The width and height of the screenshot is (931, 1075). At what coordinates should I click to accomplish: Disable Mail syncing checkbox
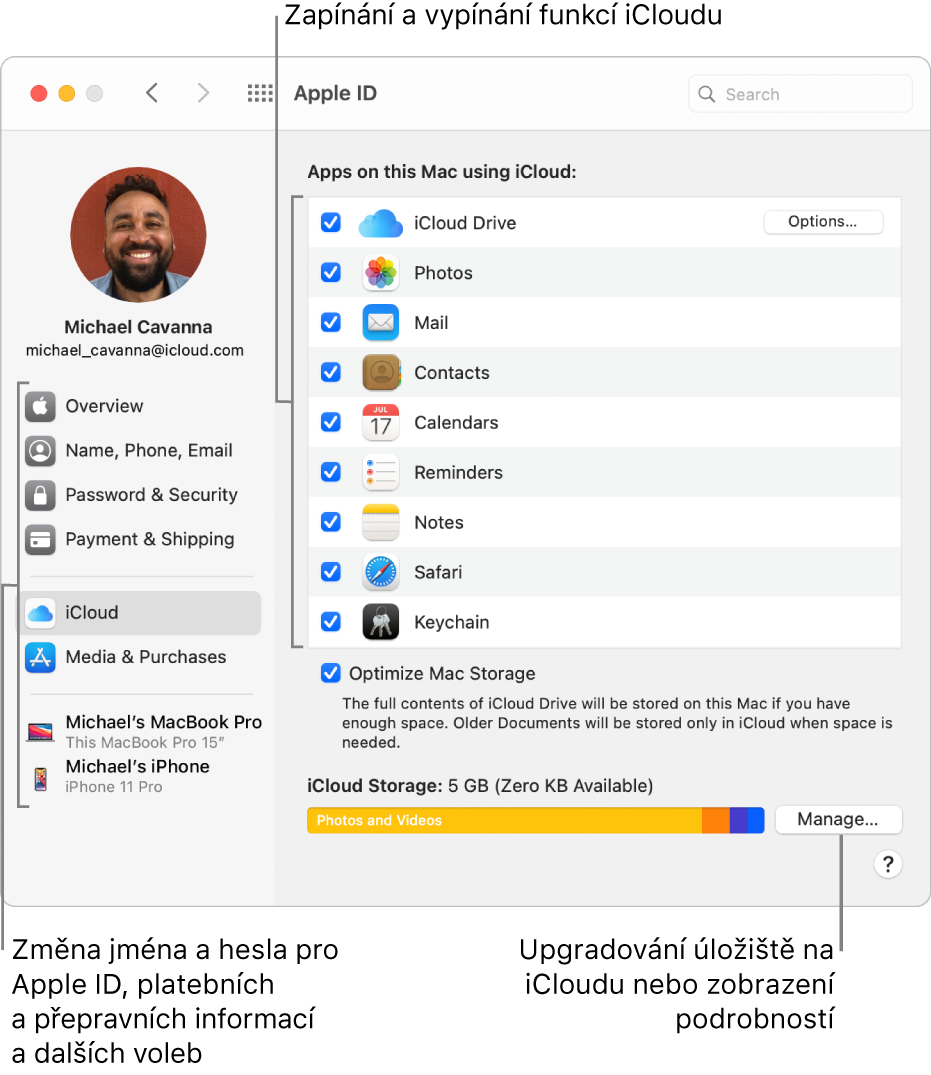331,322
